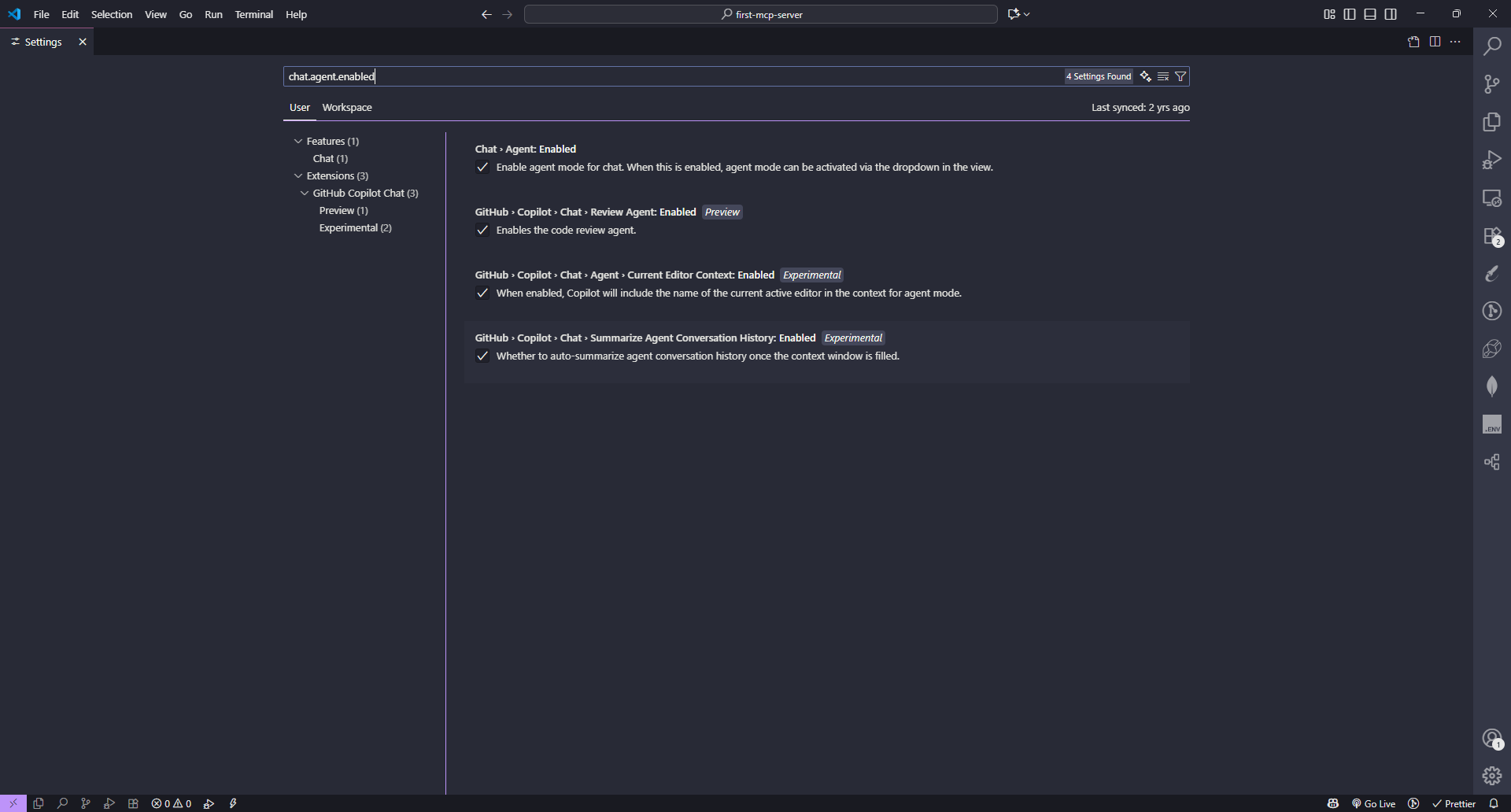
Task: Click errors and warnings count in status bar
Action: 172,803
